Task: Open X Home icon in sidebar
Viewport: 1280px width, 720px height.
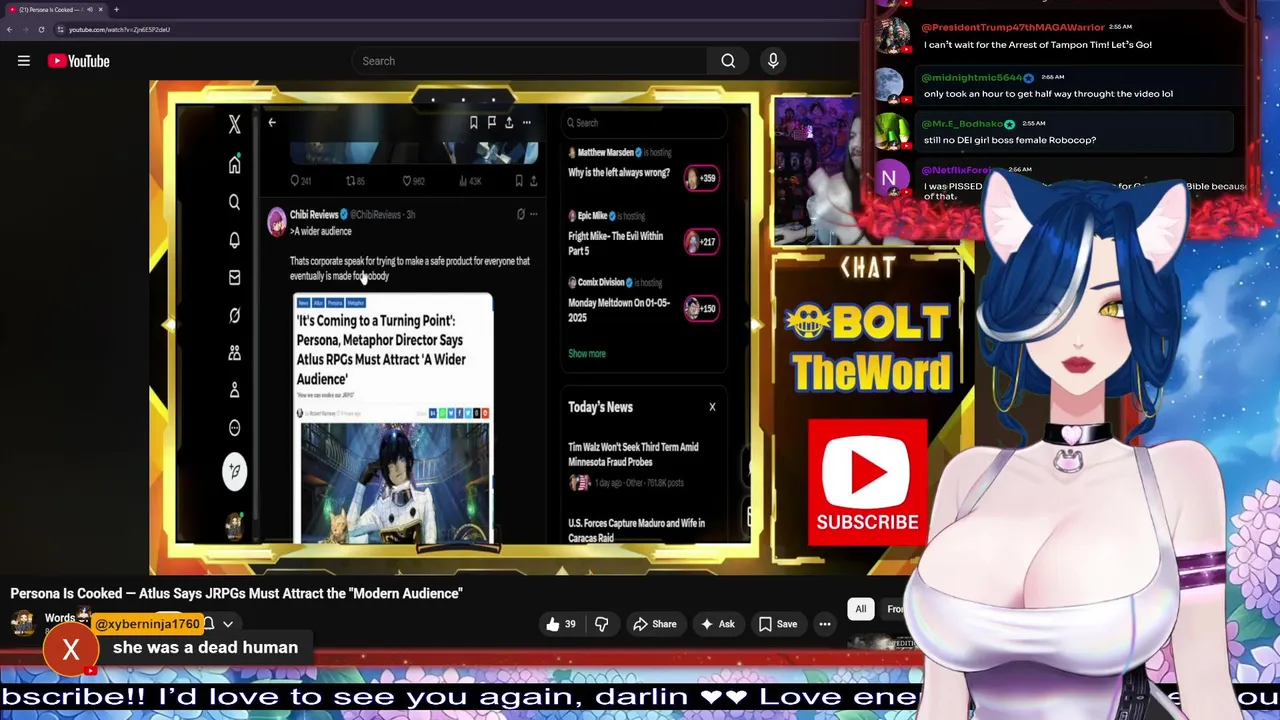Action: pos(234,165)
